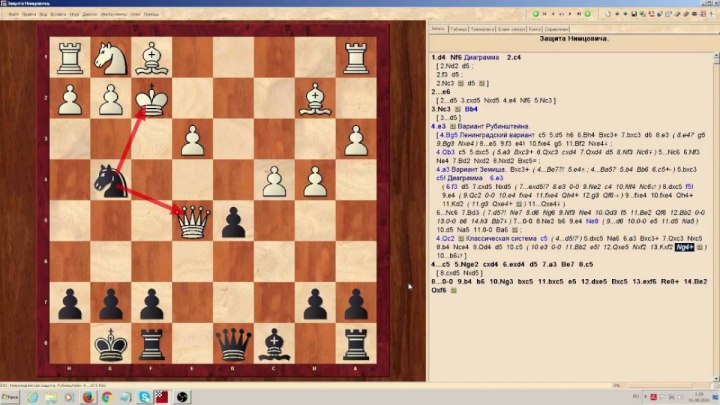Image resolution: width=720 pixels, height=405 pixels.
Task: Open Firefox from the taskbar
Action: click(x=87, y=397)
